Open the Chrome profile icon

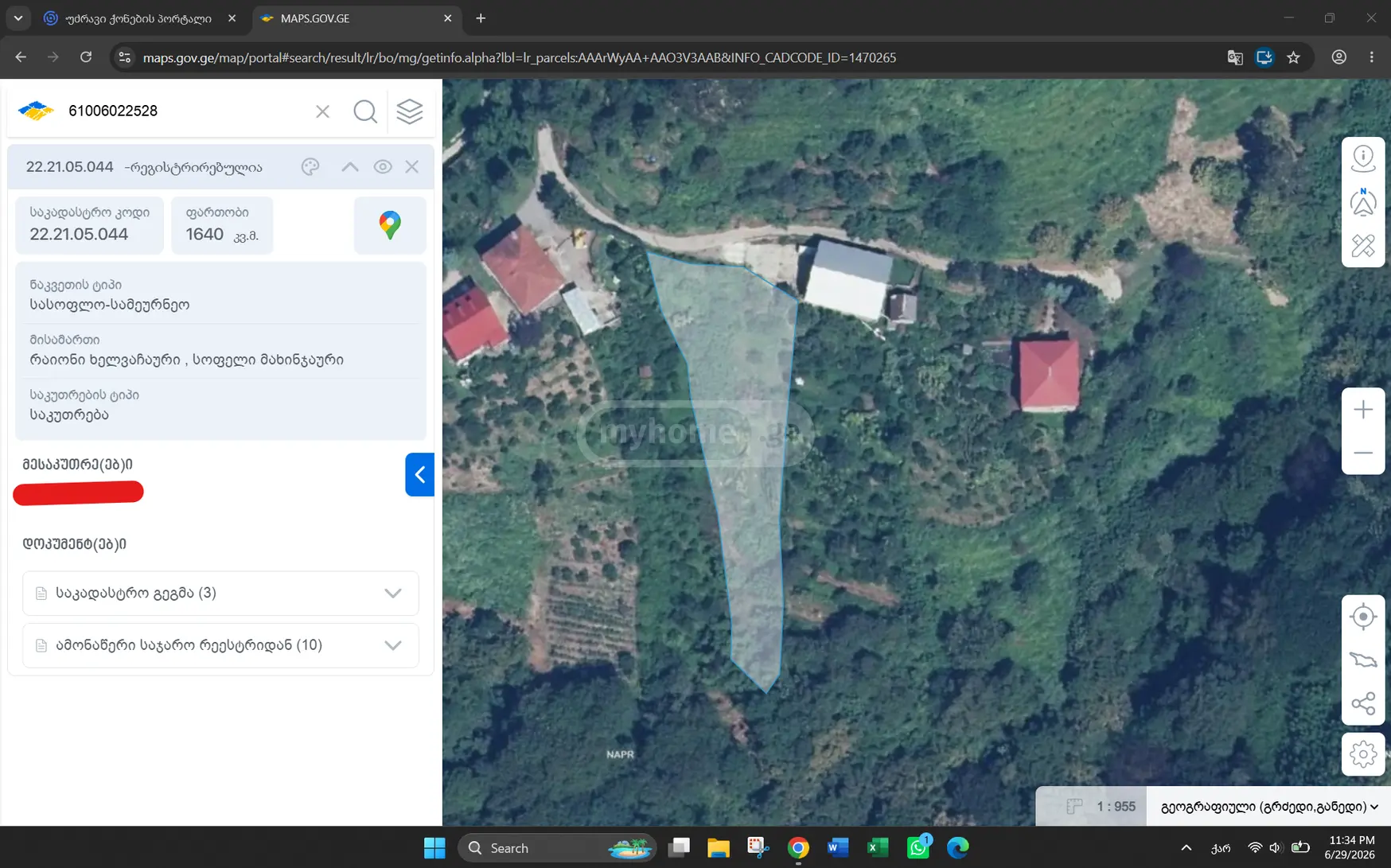(1339, 57)
